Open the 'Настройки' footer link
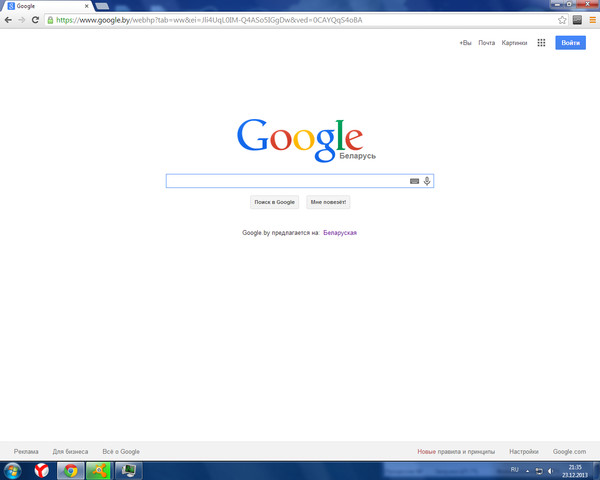 point(524,452)
